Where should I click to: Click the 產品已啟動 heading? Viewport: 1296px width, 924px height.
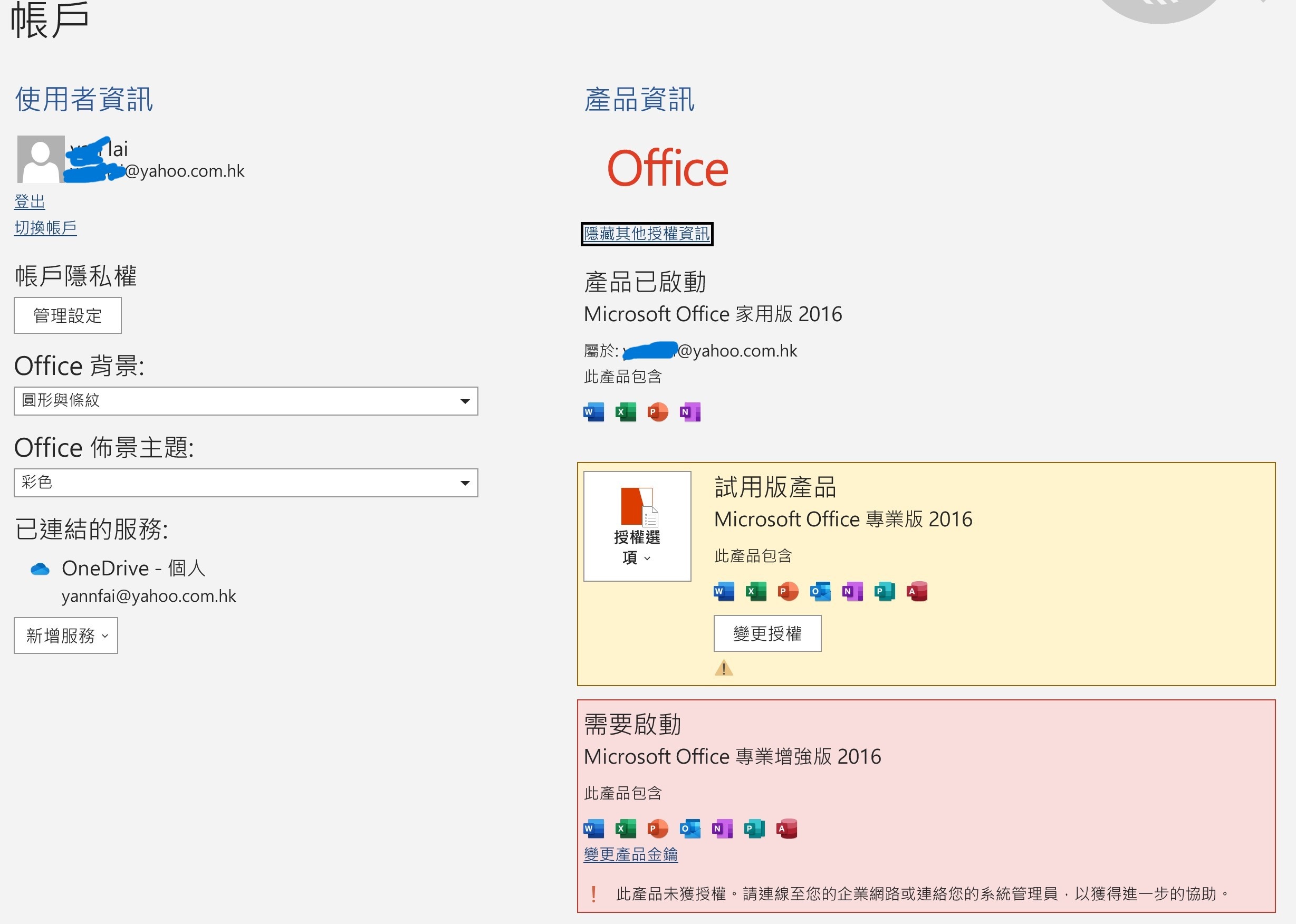pyautogui.click(x=645, y=282)
